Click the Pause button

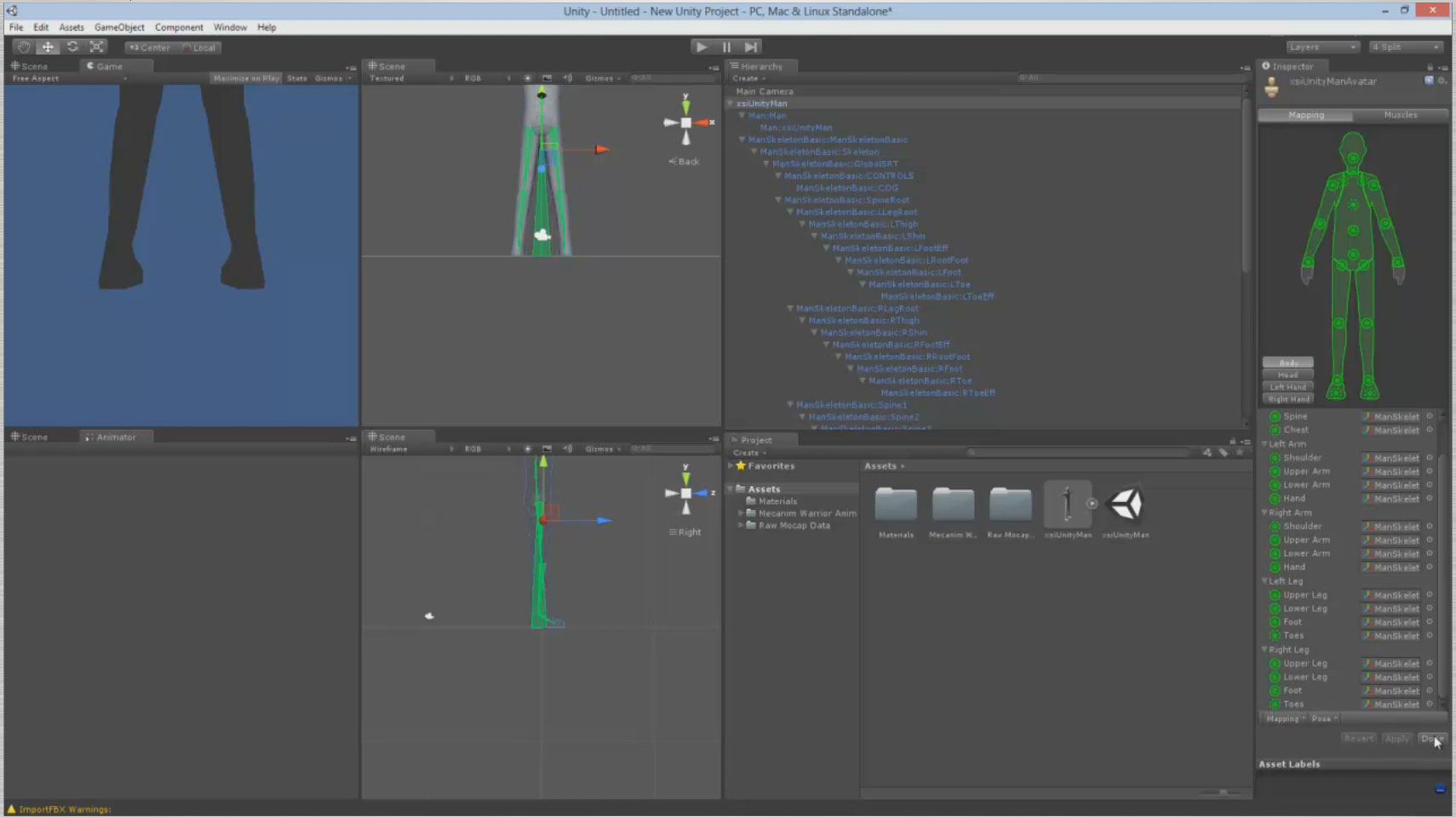726,47
